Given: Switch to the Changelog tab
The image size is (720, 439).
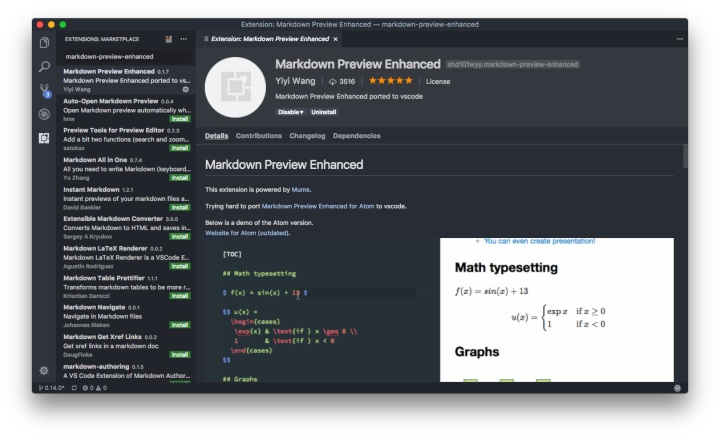Looking at the screenshot, I should tap(307, 136).
